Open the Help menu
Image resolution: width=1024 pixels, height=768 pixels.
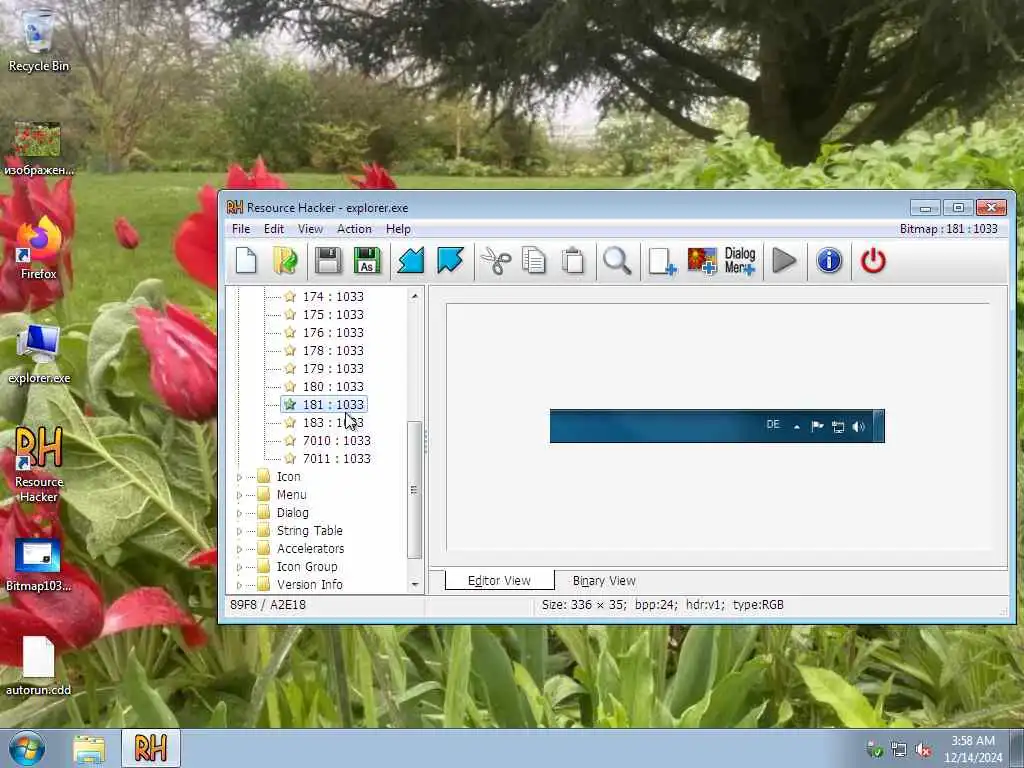pyautogui.click(x=398, y=229)
